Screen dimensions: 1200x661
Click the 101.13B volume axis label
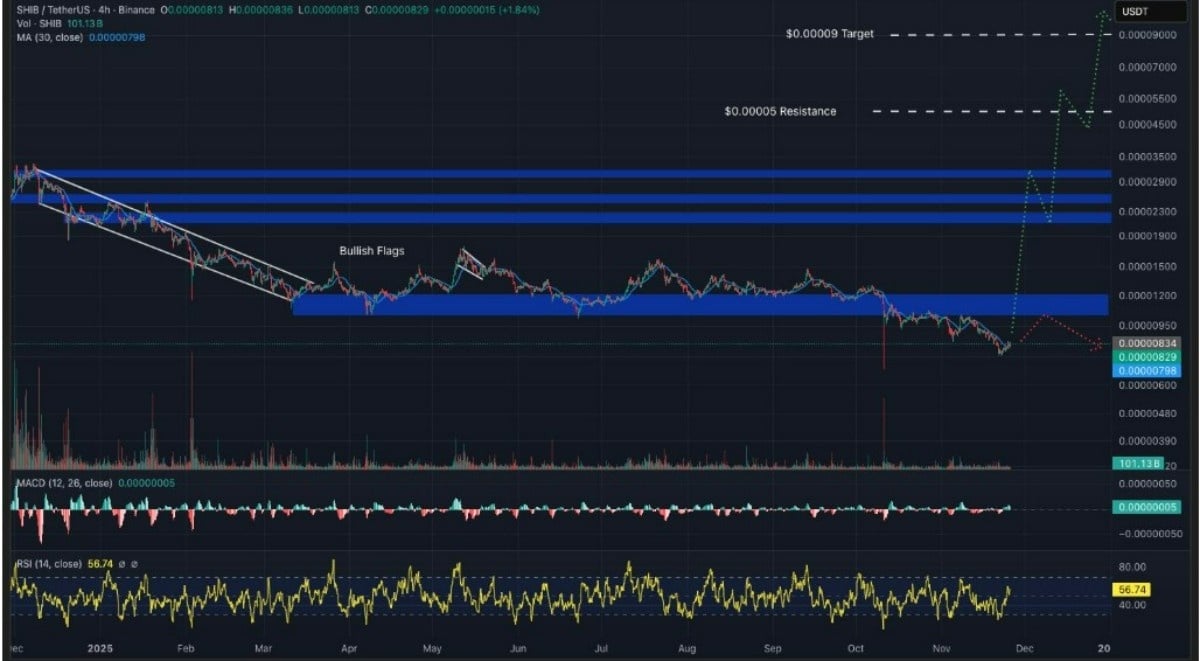[x=1139, y=464]
